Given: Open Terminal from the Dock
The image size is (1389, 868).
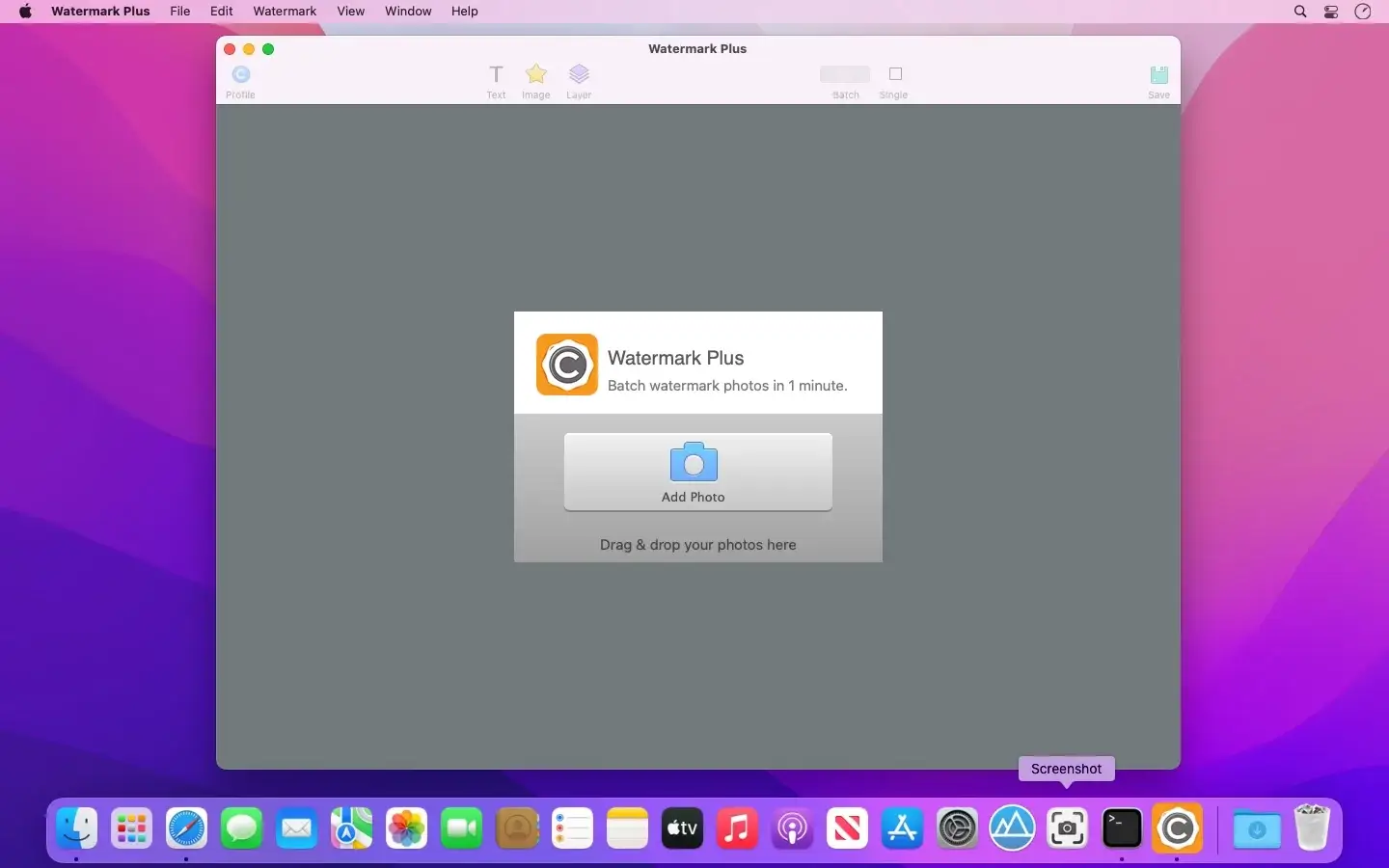Looking at the screenshot, I should click(1122, 828).
